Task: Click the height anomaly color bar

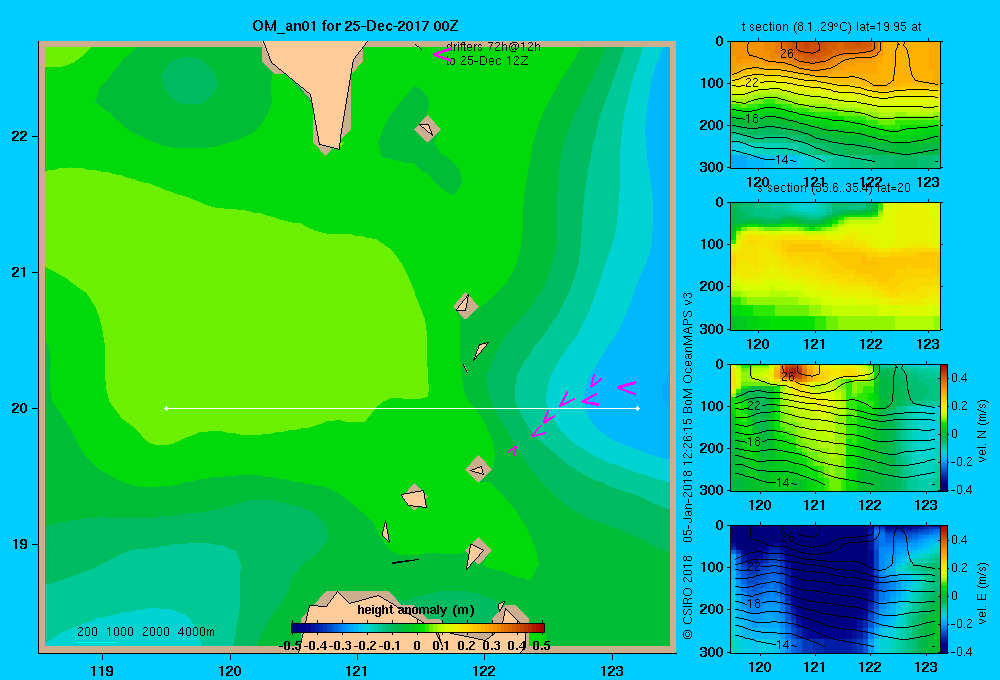Action: click(418, 628)
